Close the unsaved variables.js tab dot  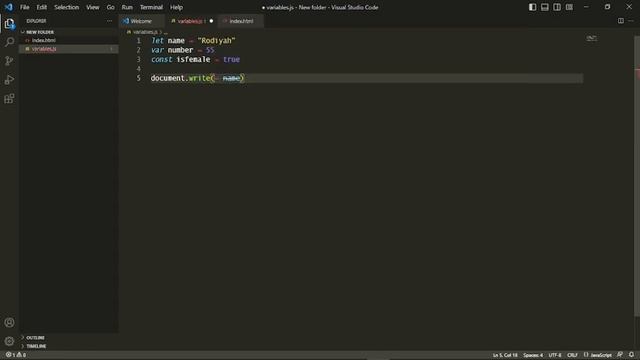pyautogui.click(x=211, y=21)
